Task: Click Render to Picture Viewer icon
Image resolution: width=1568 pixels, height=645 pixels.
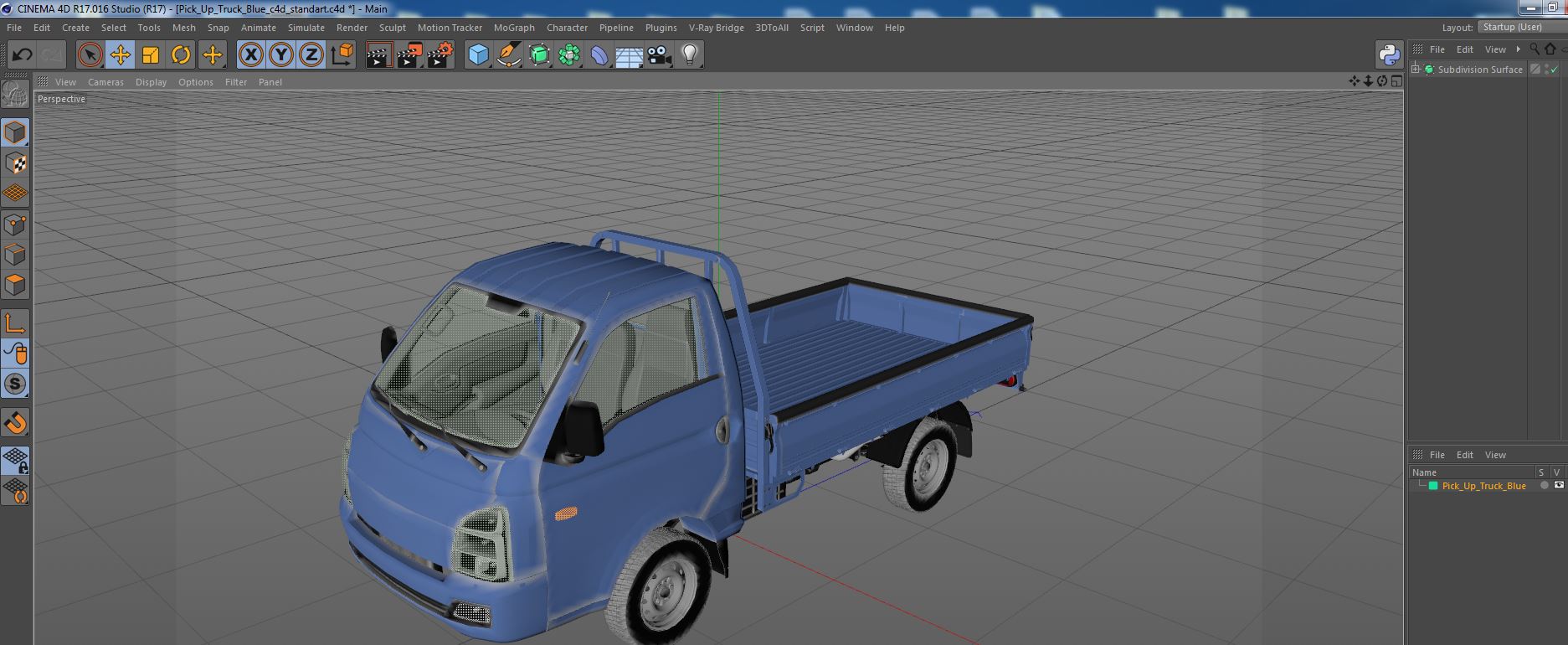Action: [409, 55]
